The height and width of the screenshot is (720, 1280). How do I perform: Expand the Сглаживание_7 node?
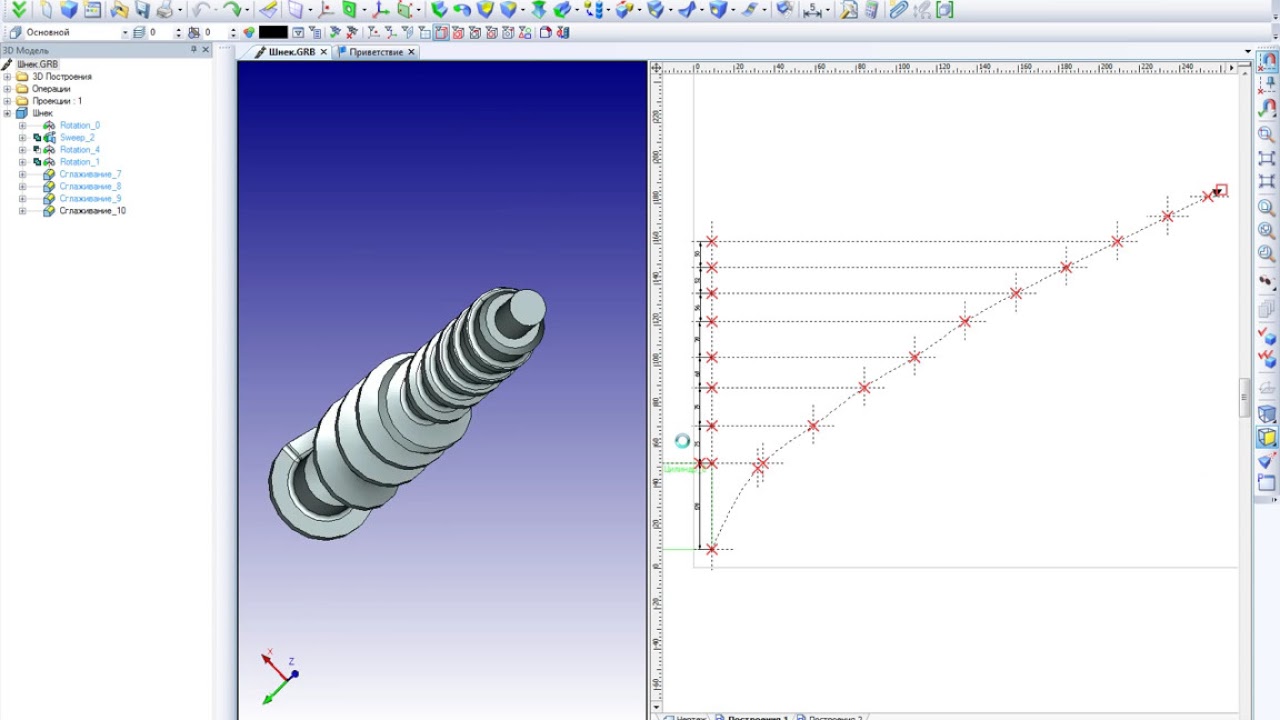coord(22,174)
